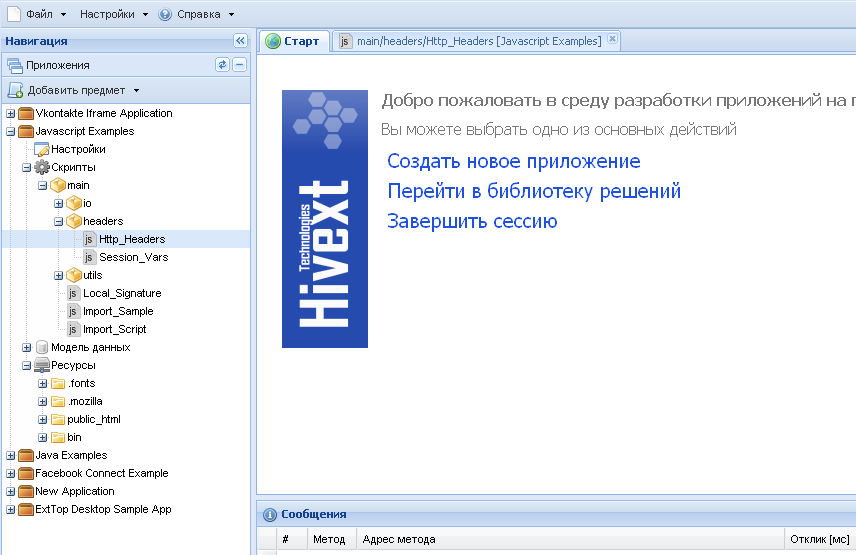Click the Скрипты gear icon

pyautogui.click(x=41, y=167)
